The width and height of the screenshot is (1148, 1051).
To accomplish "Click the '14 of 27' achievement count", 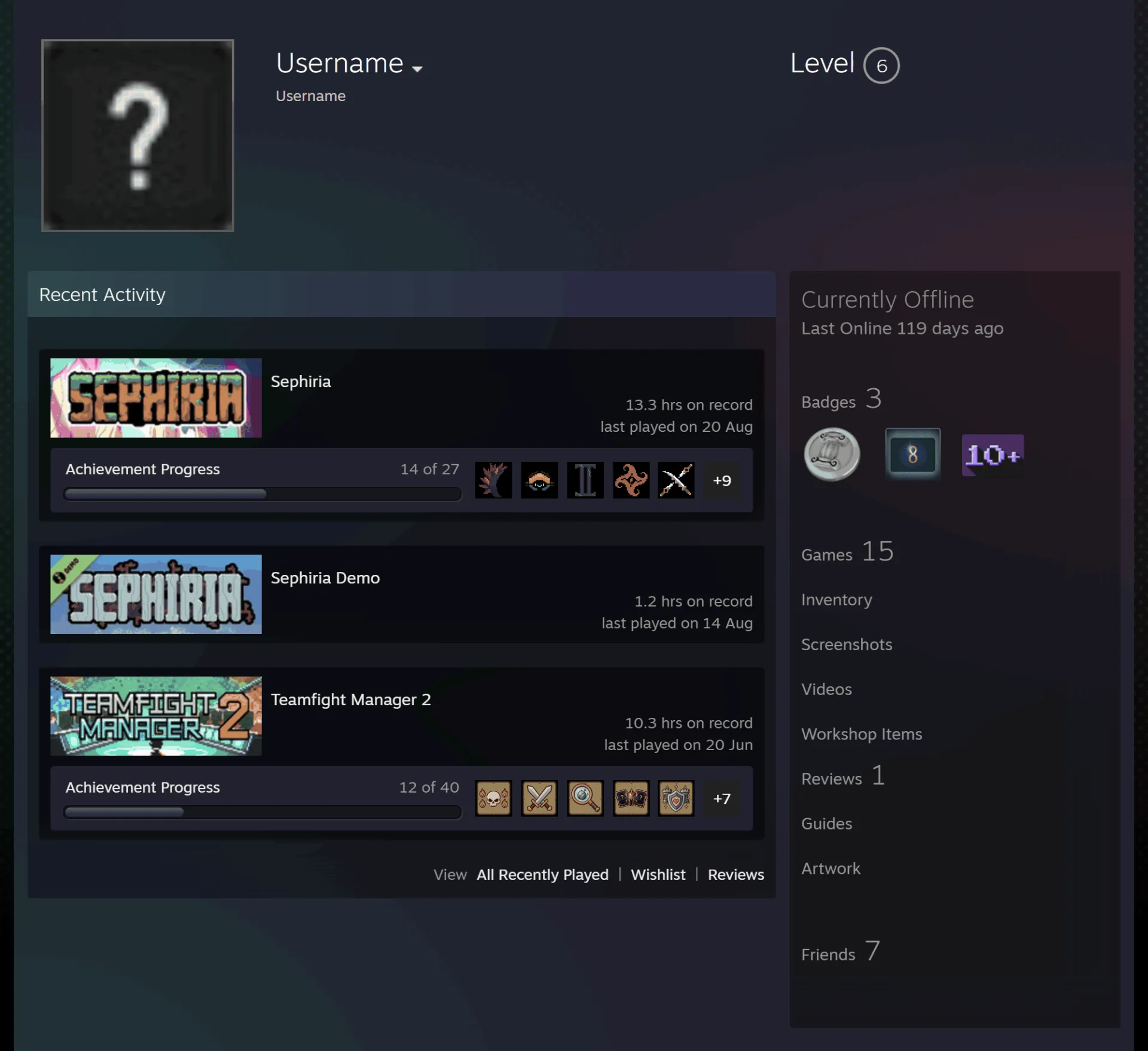I will [430, 469].
